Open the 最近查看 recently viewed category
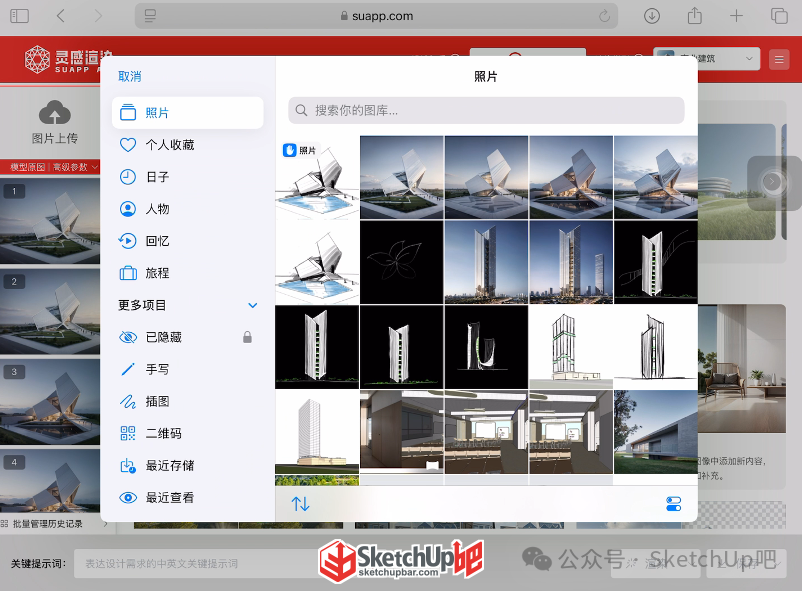 pos(188,498)
